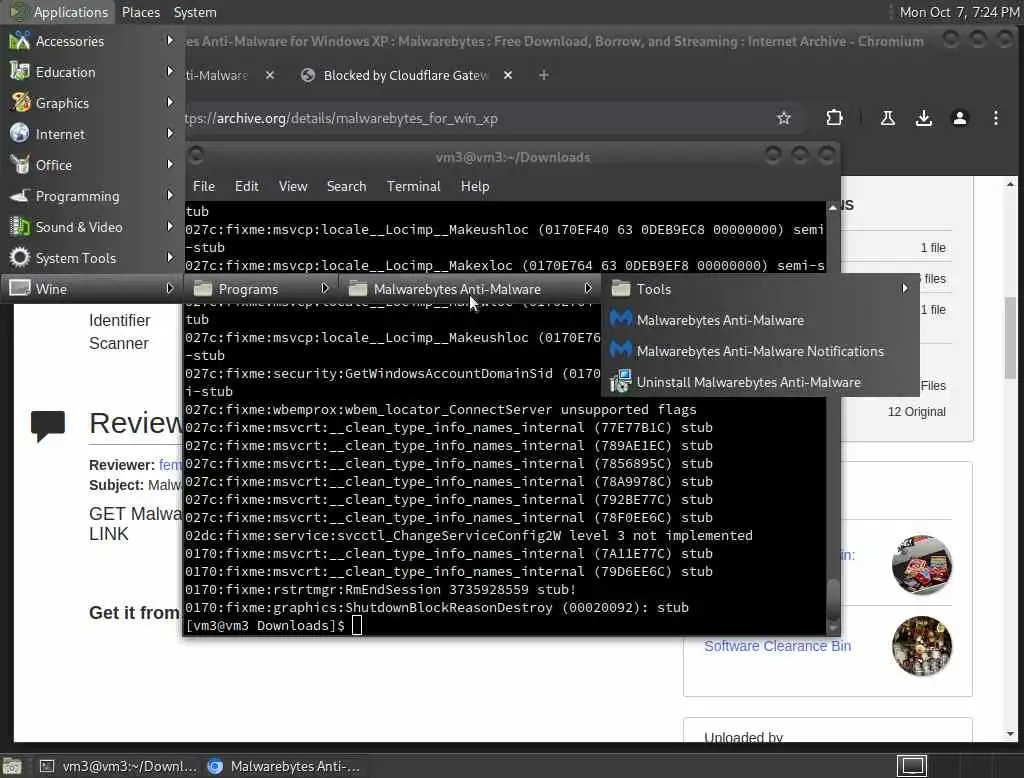1024x778 pixels.
Task: Open Office category in Applications menu
Action: pos(92,165)
